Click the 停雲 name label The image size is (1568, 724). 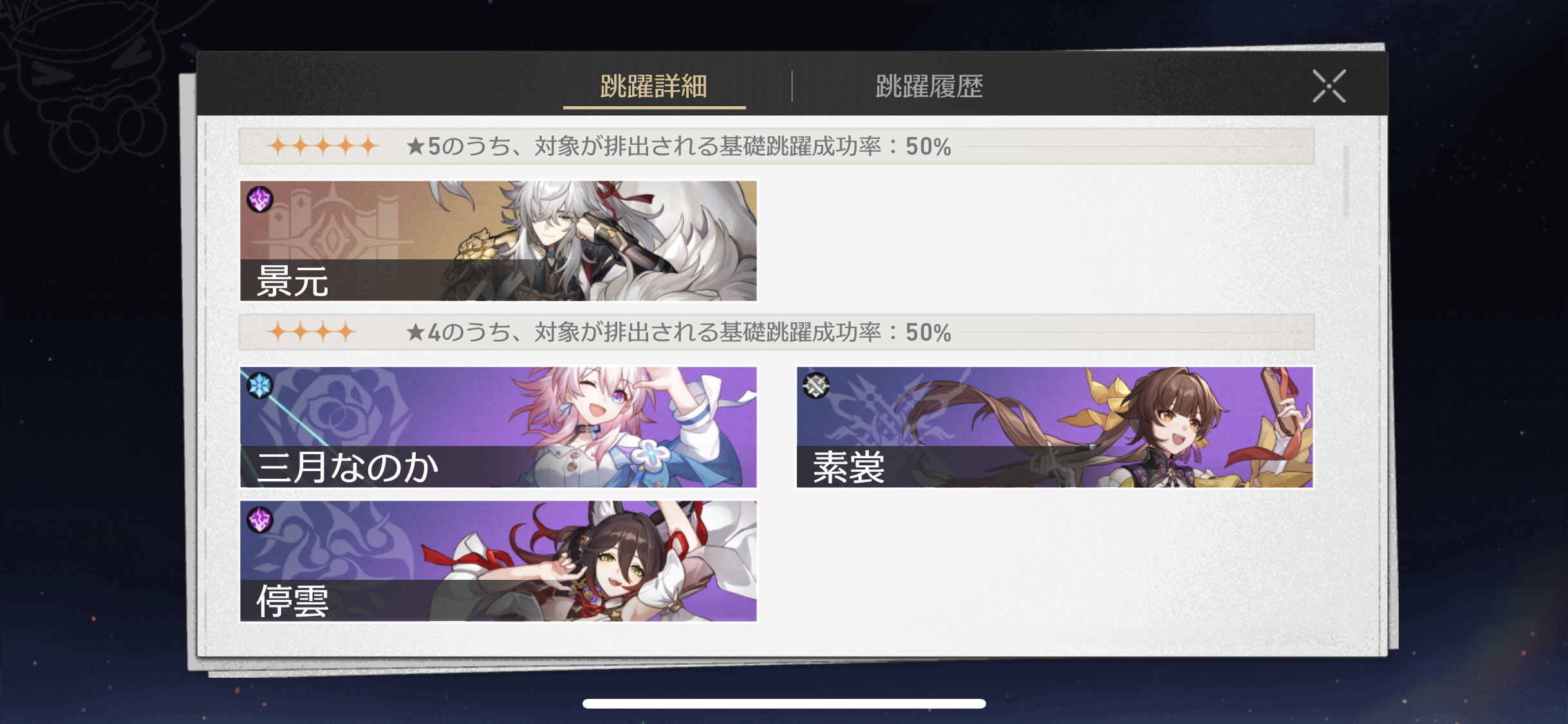(x=293, y=601)
